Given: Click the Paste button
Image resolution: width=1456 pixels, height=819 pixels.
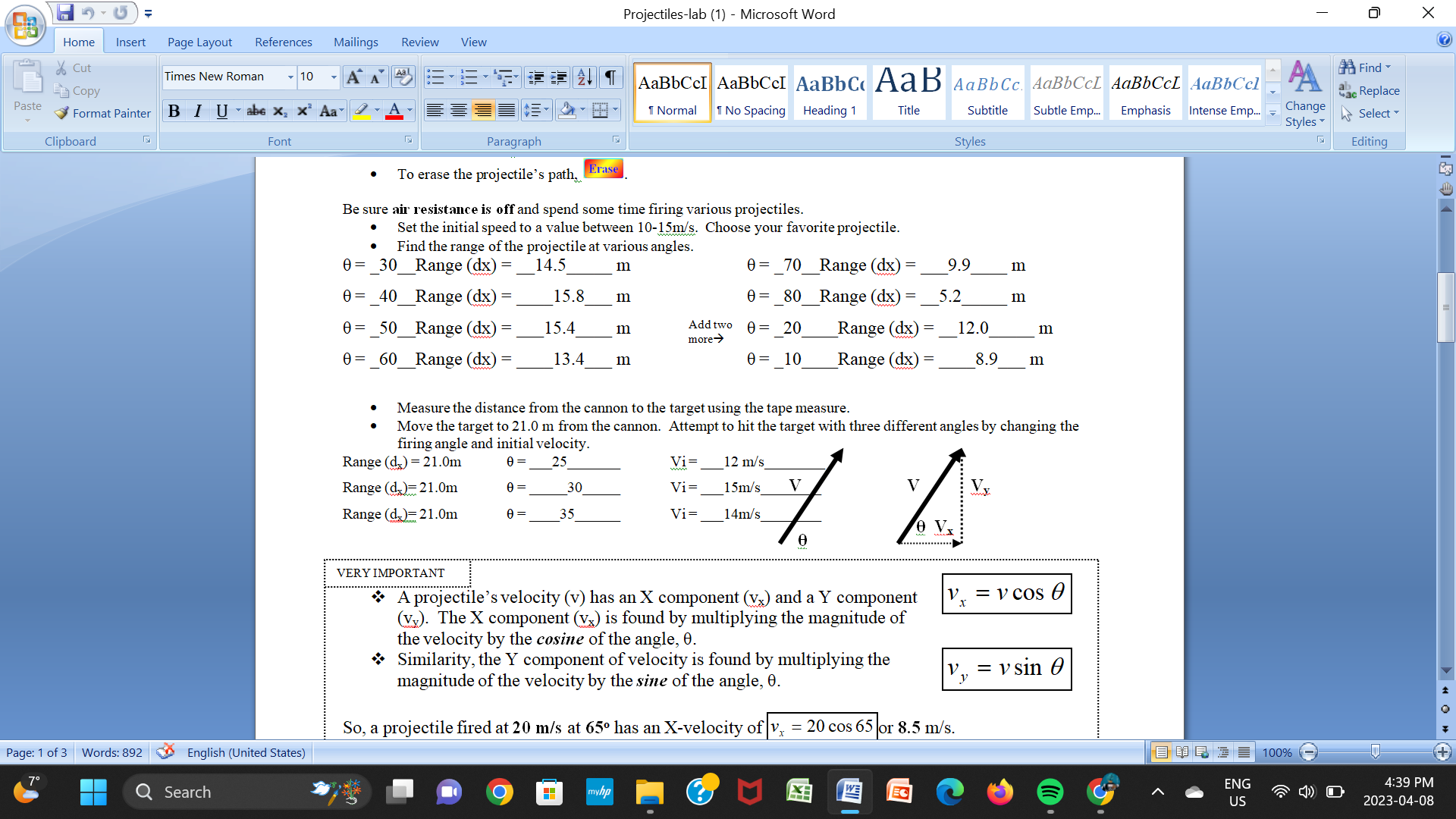Looking at the screenshot, I should coord(27,87).
